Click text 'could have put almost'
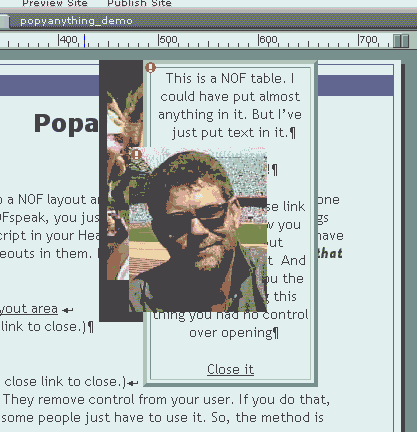 click(230, 97)
